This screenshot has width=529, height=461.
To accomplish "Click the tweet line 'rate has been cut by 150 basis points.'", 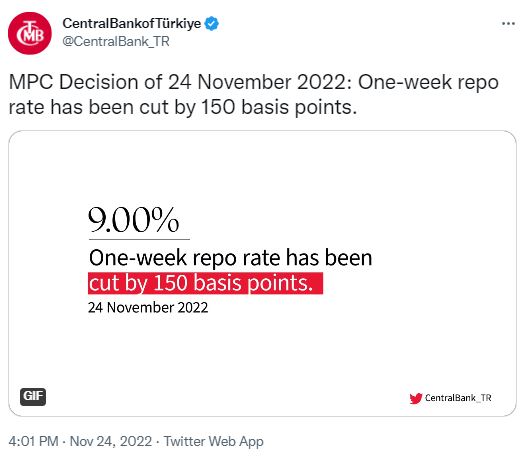I will pyautogui.click(x=183, y=107).
